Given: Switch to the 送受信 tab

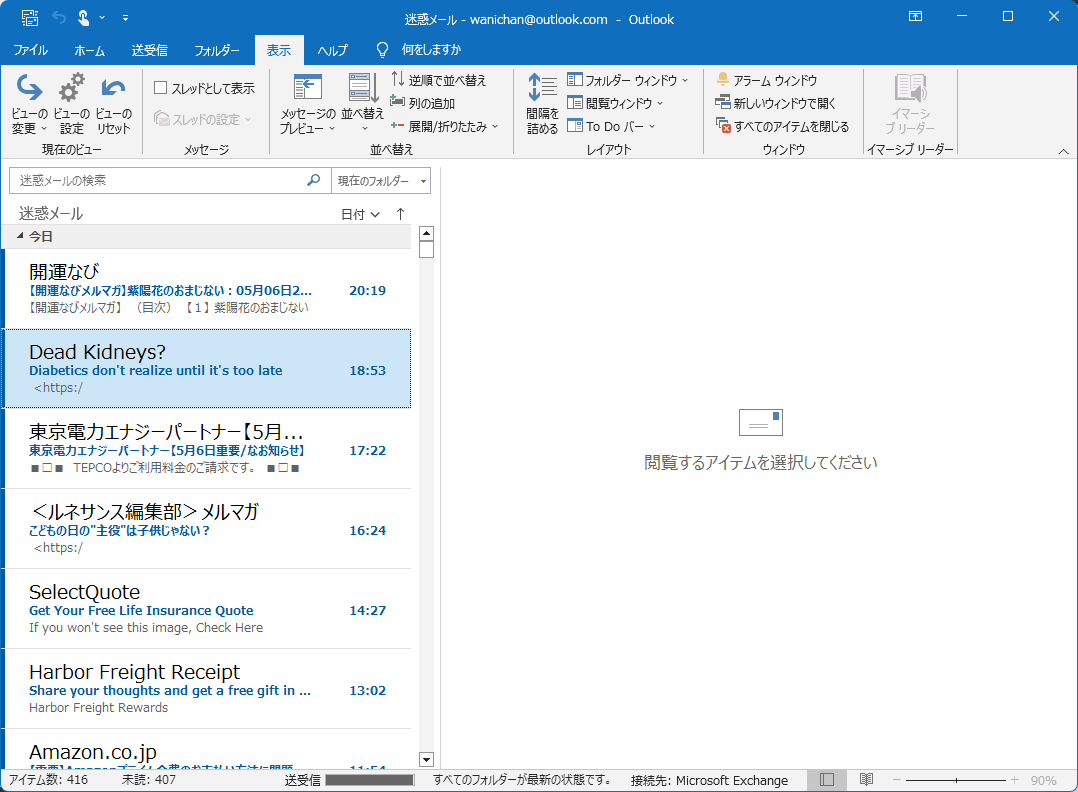Looking at the screenshot, I should (149, 50).
